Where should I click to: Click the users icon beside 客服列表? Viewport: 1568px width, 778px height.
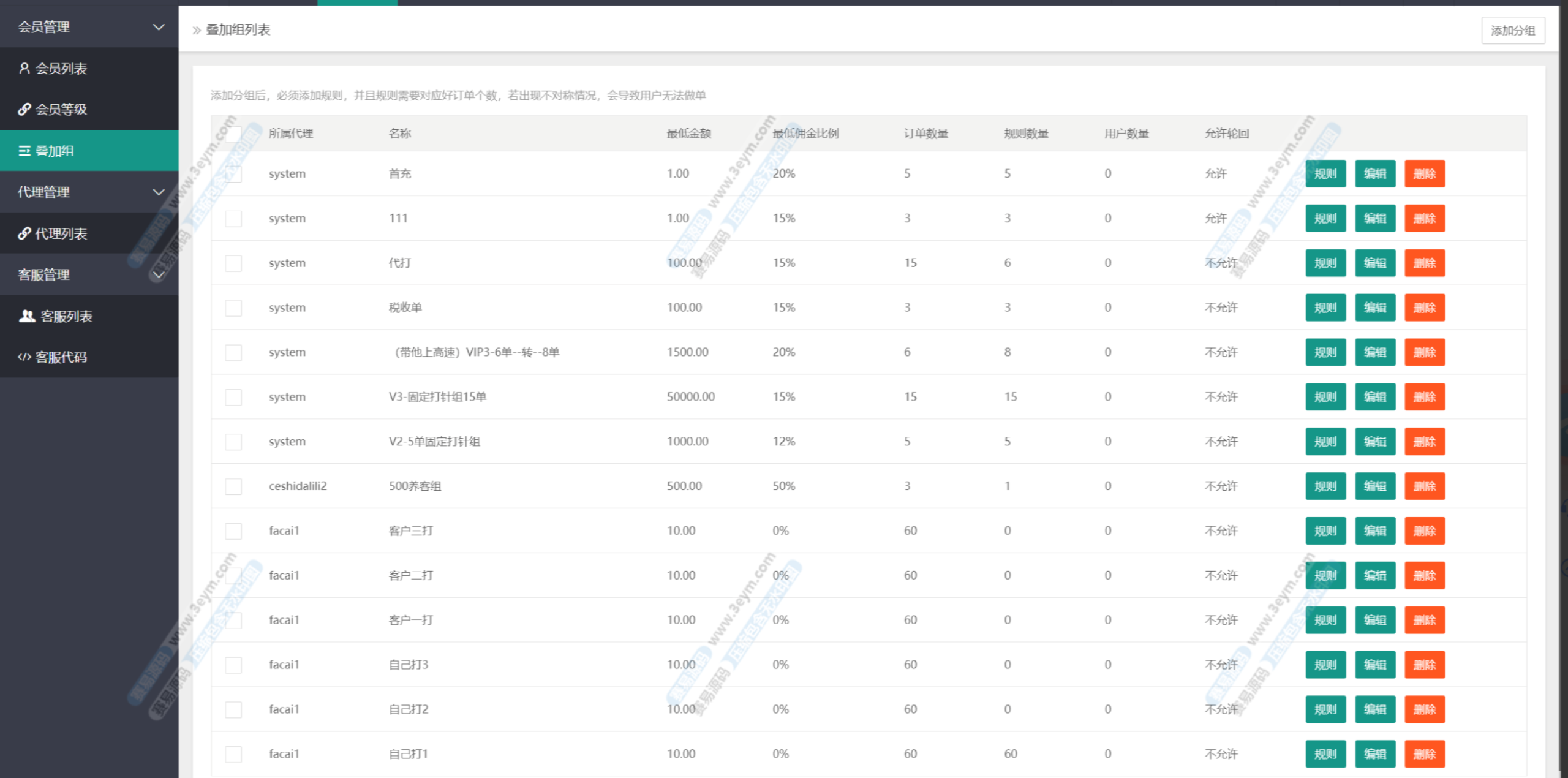click(x=27, y=316)
